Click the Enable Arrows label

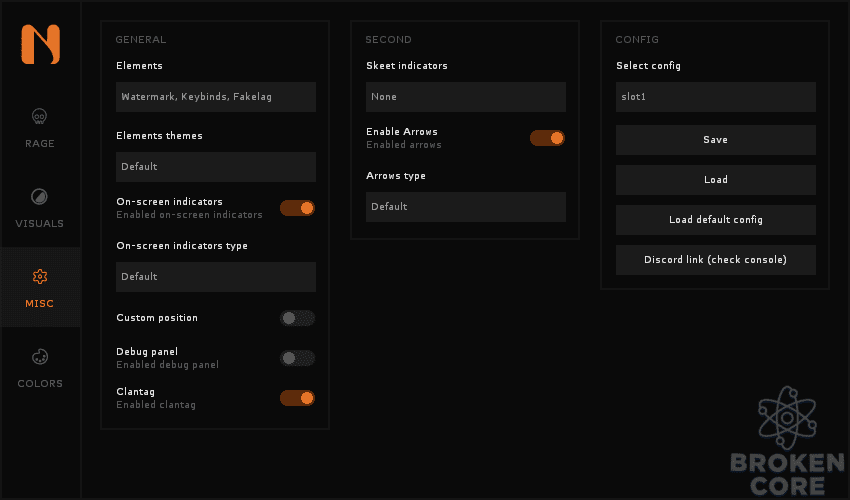402,132
